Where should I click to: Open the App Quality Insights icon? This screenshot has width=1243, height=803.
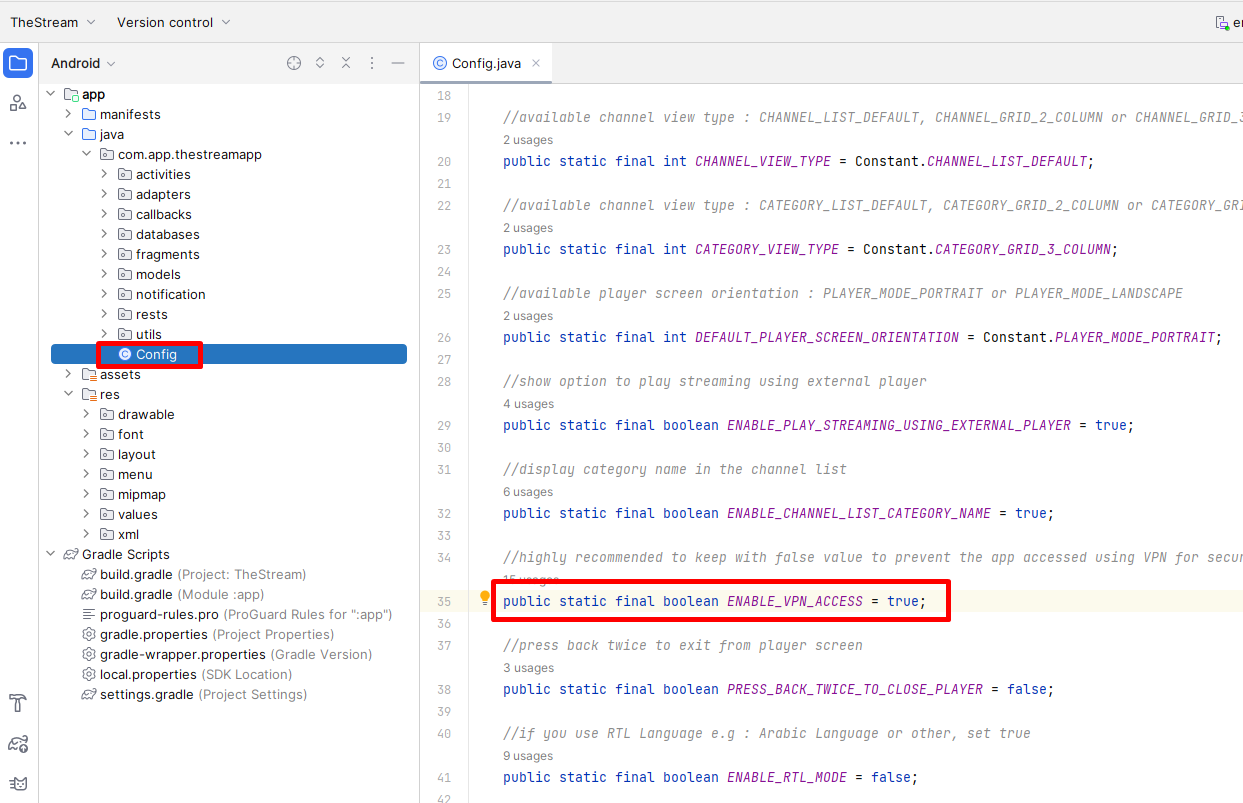click(x=18, y=743)
